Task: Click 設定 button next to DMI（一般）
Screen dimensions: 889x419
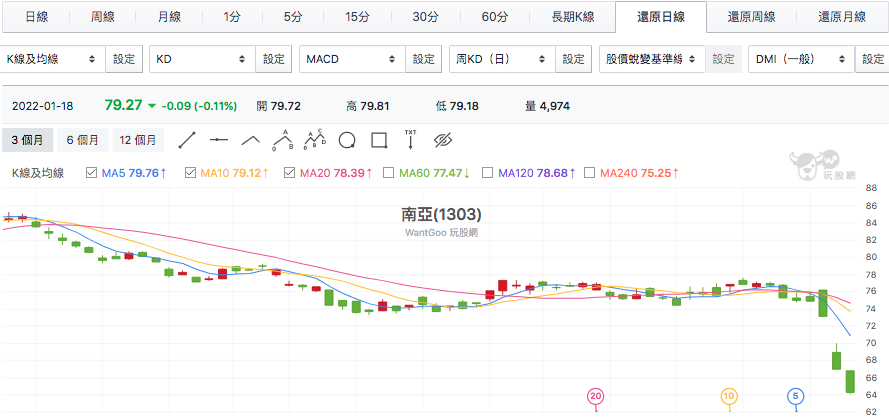Action: (x=873, y=59)
